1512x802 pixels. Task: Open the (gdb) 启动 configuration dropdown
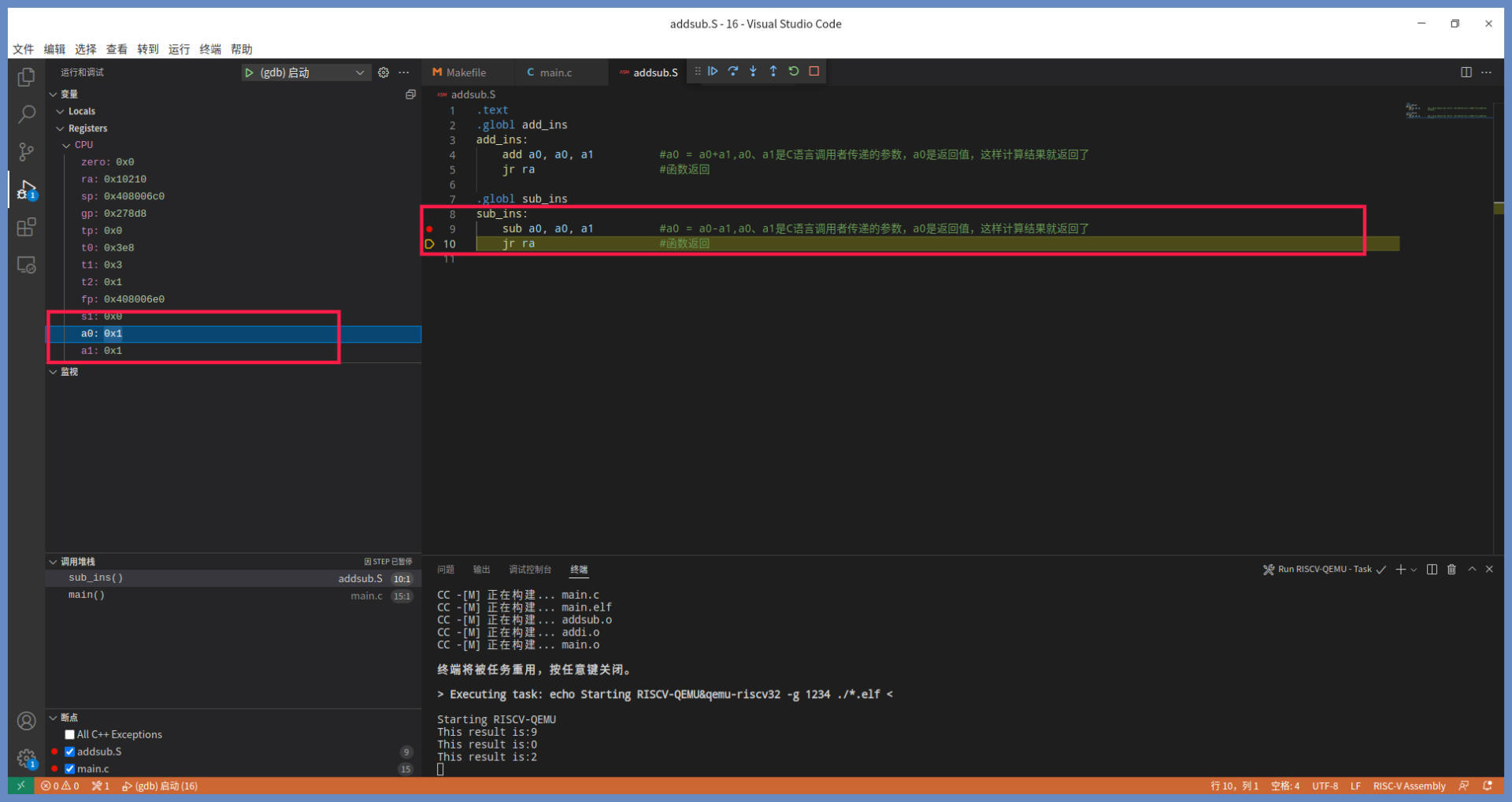359,72
